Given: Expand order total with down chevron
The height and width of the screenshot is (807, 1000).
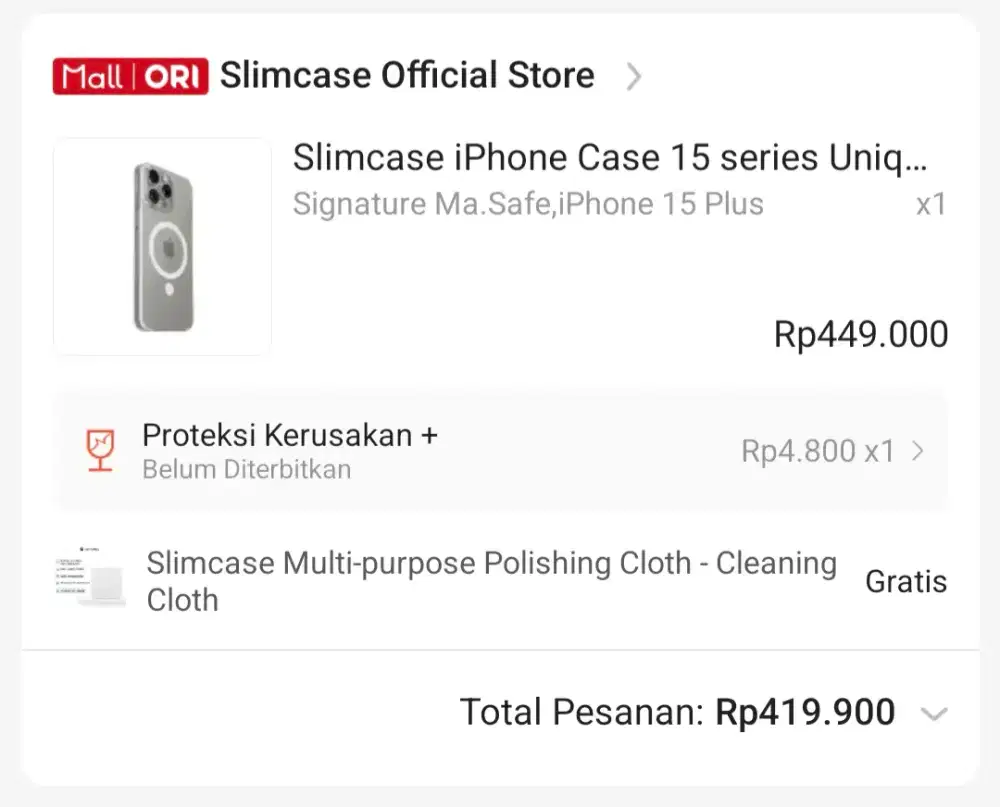Looking at the screenshot, I should 933,714.
